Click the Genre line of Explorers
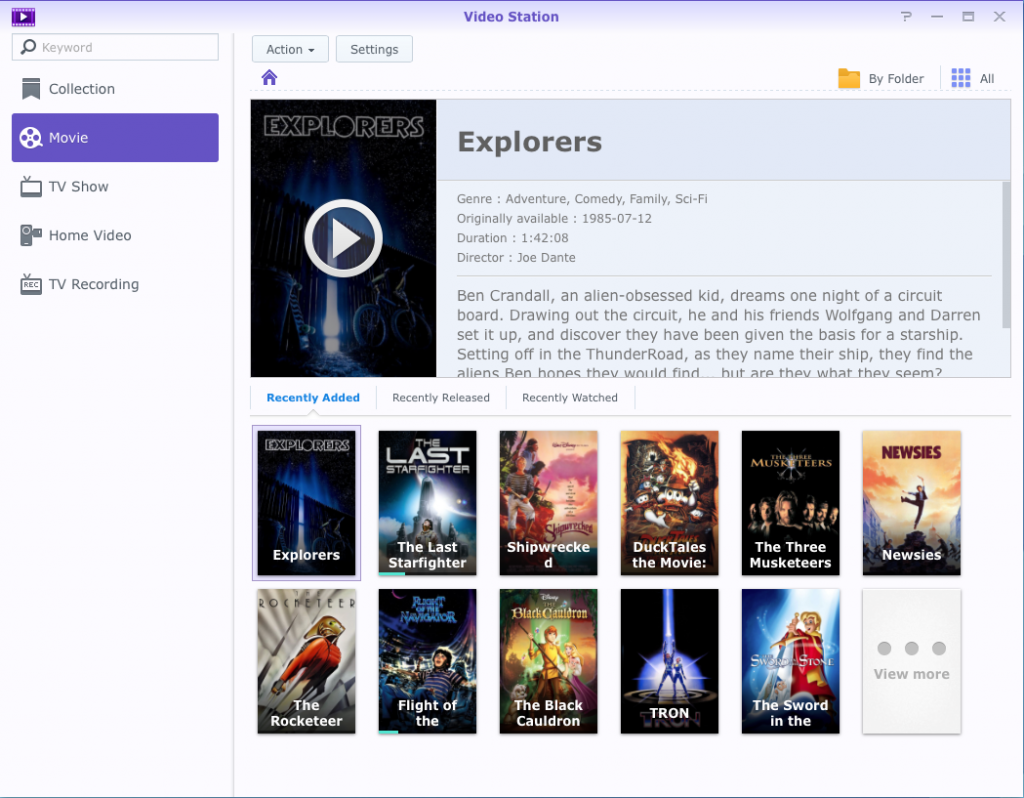The image size is (1024, 798). click(582, 199)
